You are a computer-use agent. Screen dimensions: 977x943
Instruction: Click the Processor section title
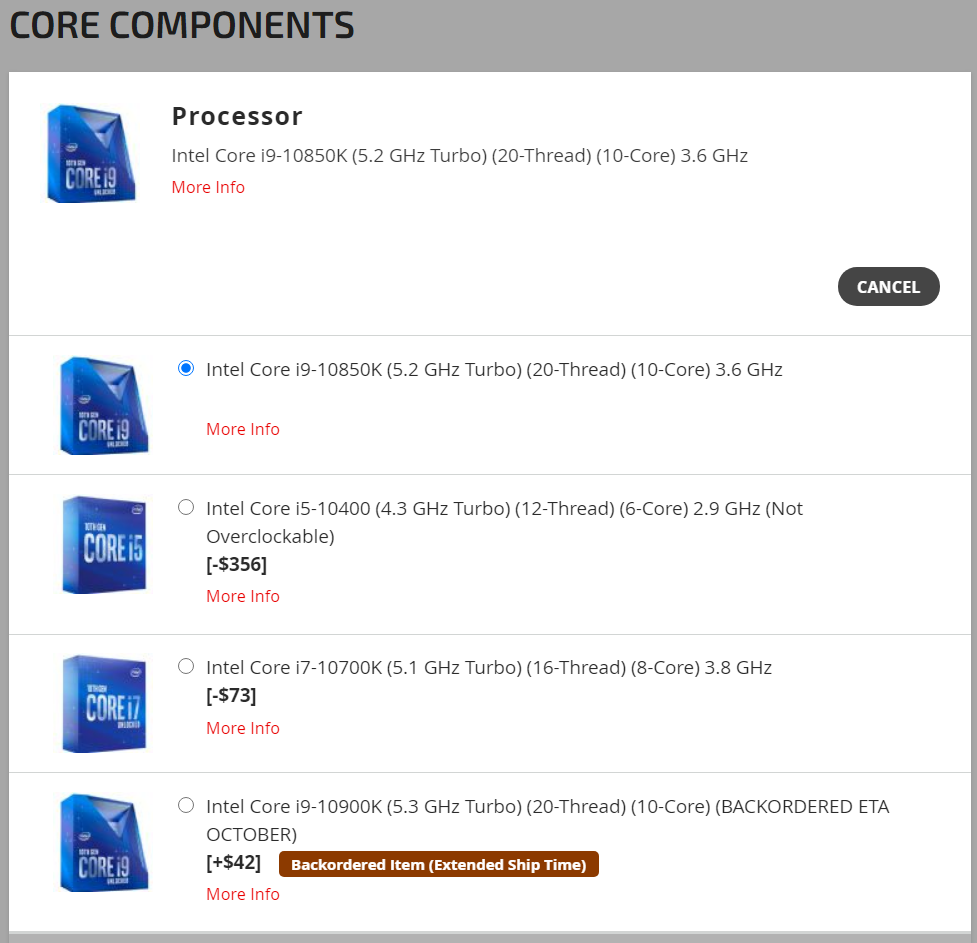coord(237,116)
